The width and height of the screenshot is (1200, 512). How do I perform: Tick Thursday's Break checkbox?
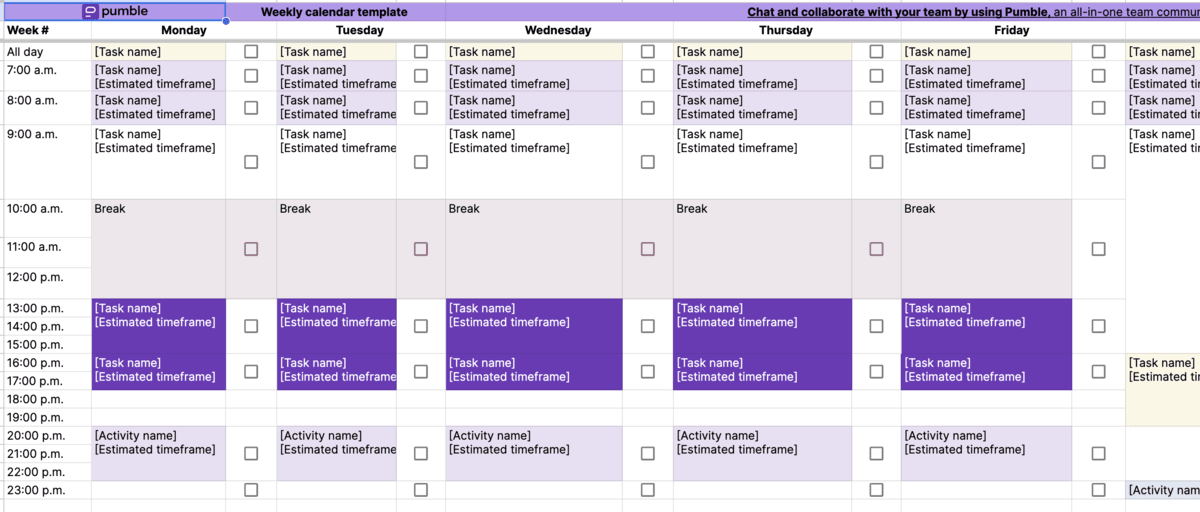coord(876,249)
